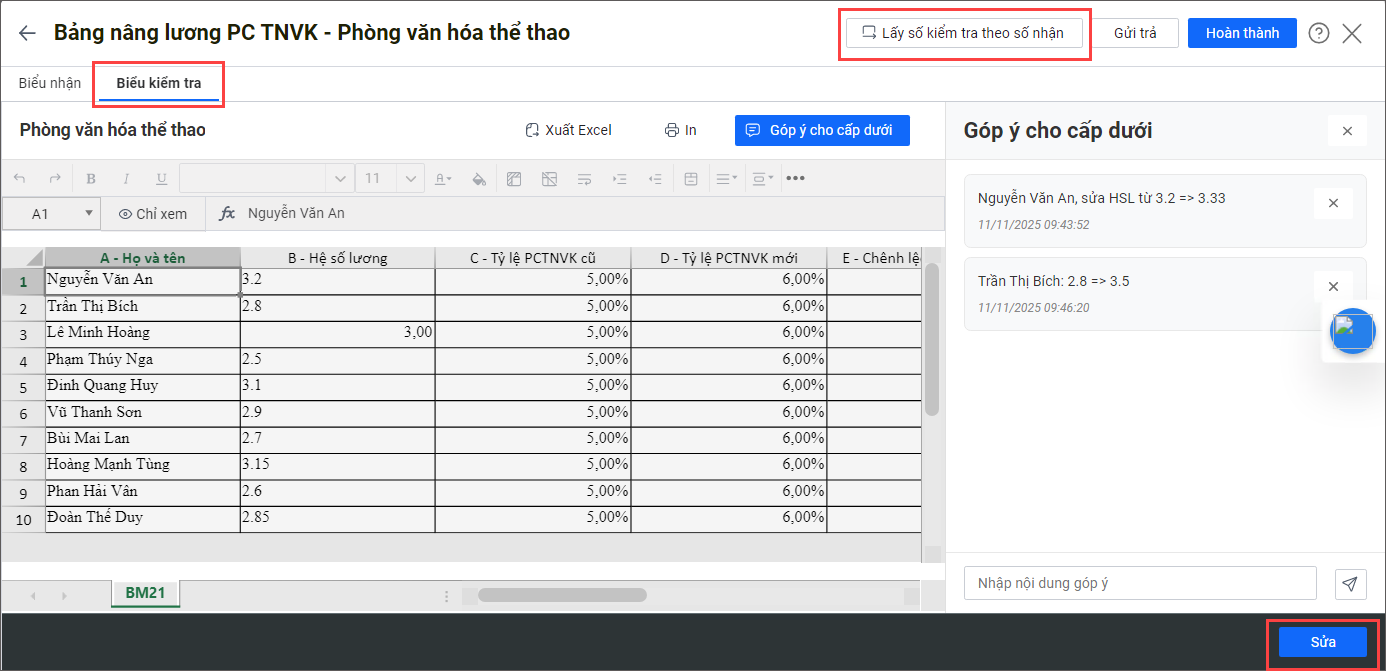Select the BM21 sheet tab
The width and height of the screenshot is (1386, 671).
[145, 593]
